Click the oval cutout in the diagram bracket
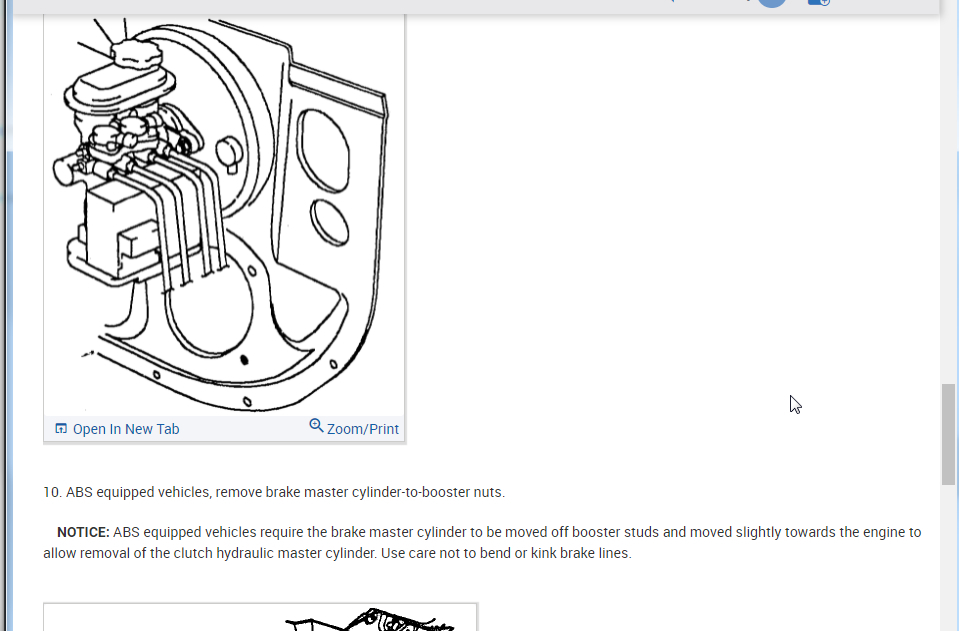Viewport: 959px width, 631px height. 328,222
